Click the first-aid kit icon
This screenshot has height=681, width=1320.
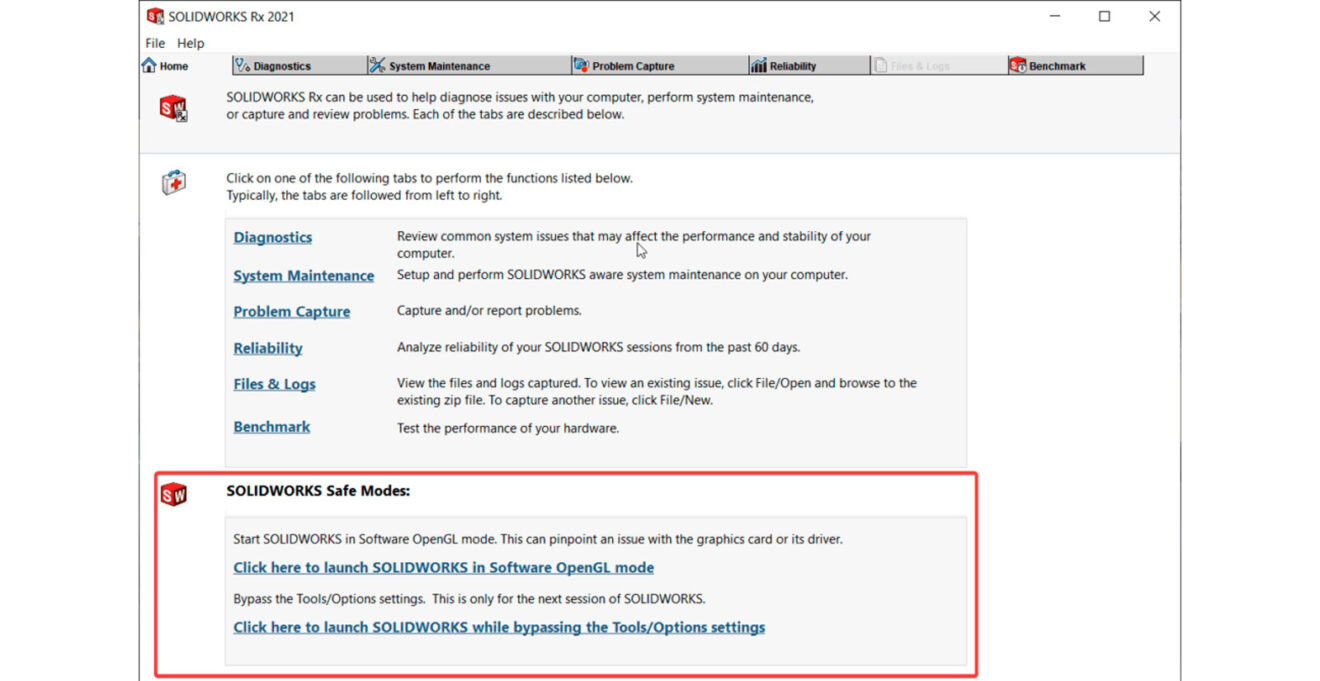(x=173, y=183)
